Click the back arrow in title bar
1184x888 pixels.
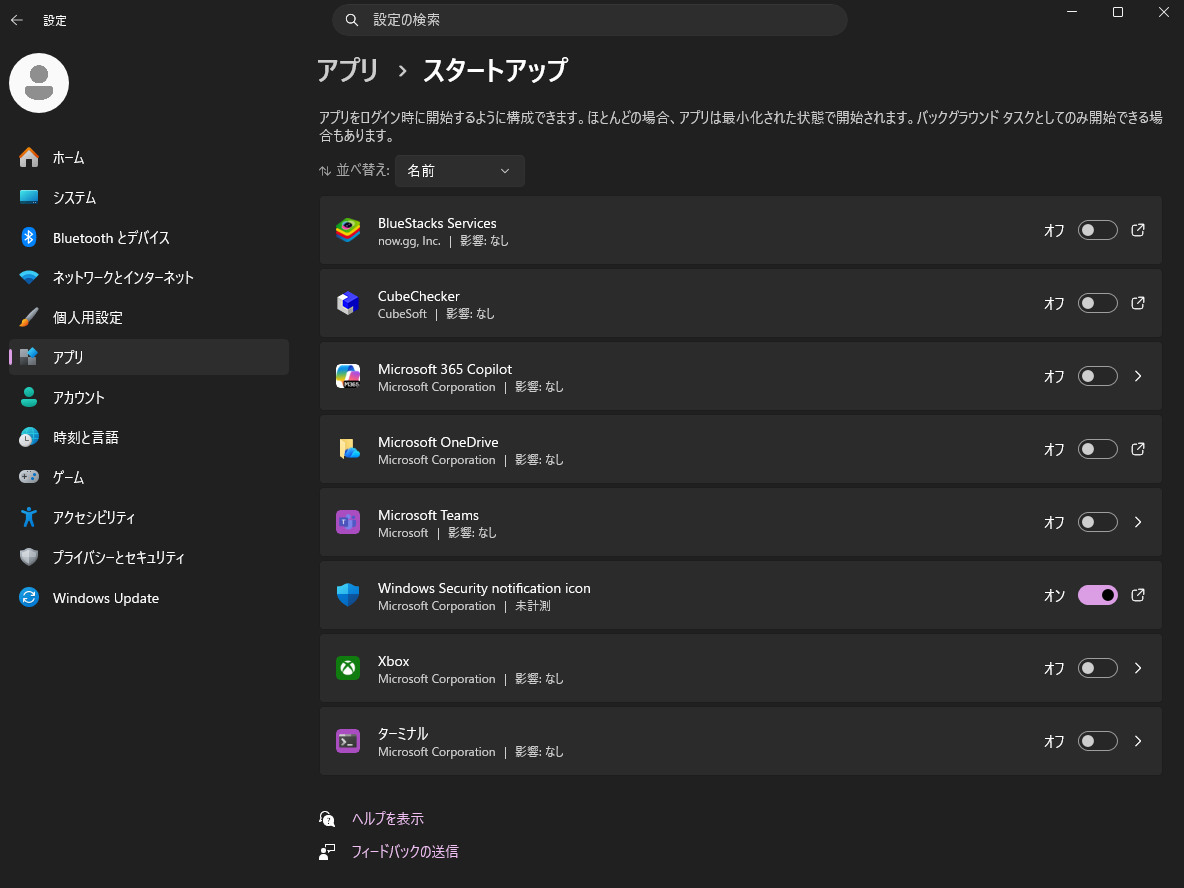click(17, 20)
